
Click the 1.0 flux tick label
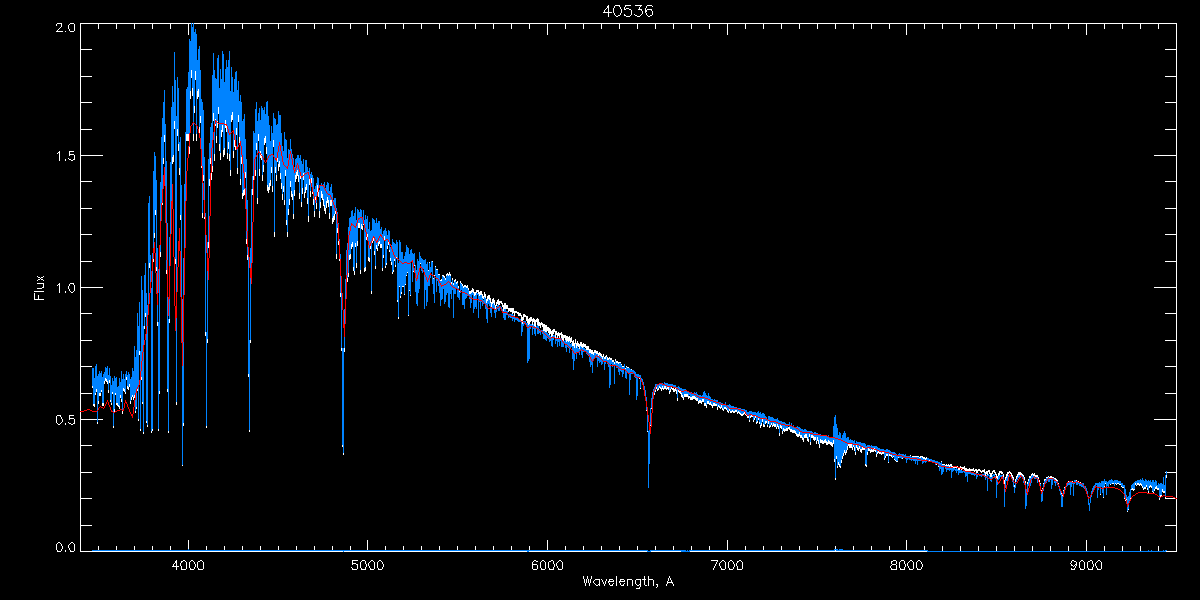(66, 288)
